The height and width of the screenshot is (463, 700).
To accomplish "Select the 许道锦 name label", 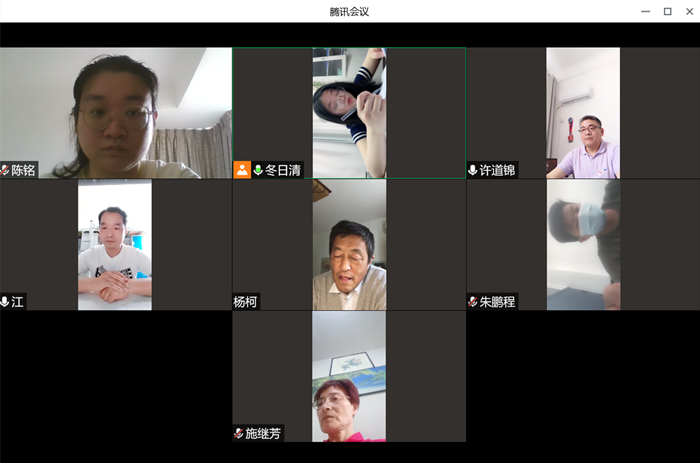I will [497, 170].
